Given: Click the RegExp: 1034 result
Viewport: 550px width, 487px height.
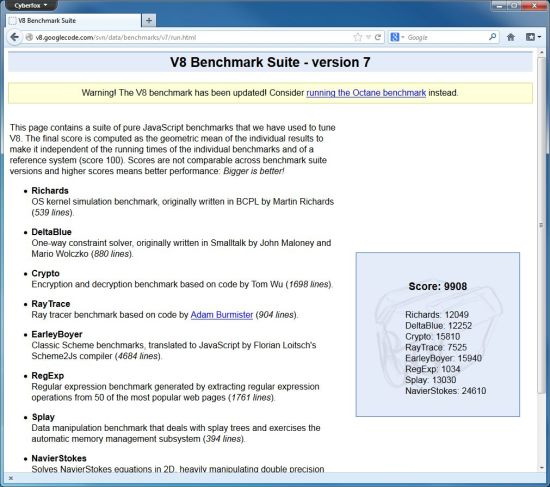Looking at the screenshot, I should 432,369.
